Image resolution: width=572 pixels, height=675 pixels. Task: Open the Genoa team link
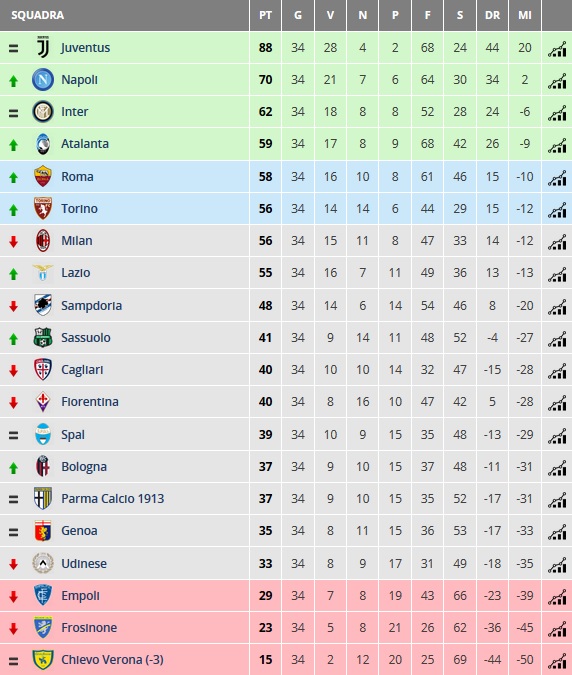point(79,530)
